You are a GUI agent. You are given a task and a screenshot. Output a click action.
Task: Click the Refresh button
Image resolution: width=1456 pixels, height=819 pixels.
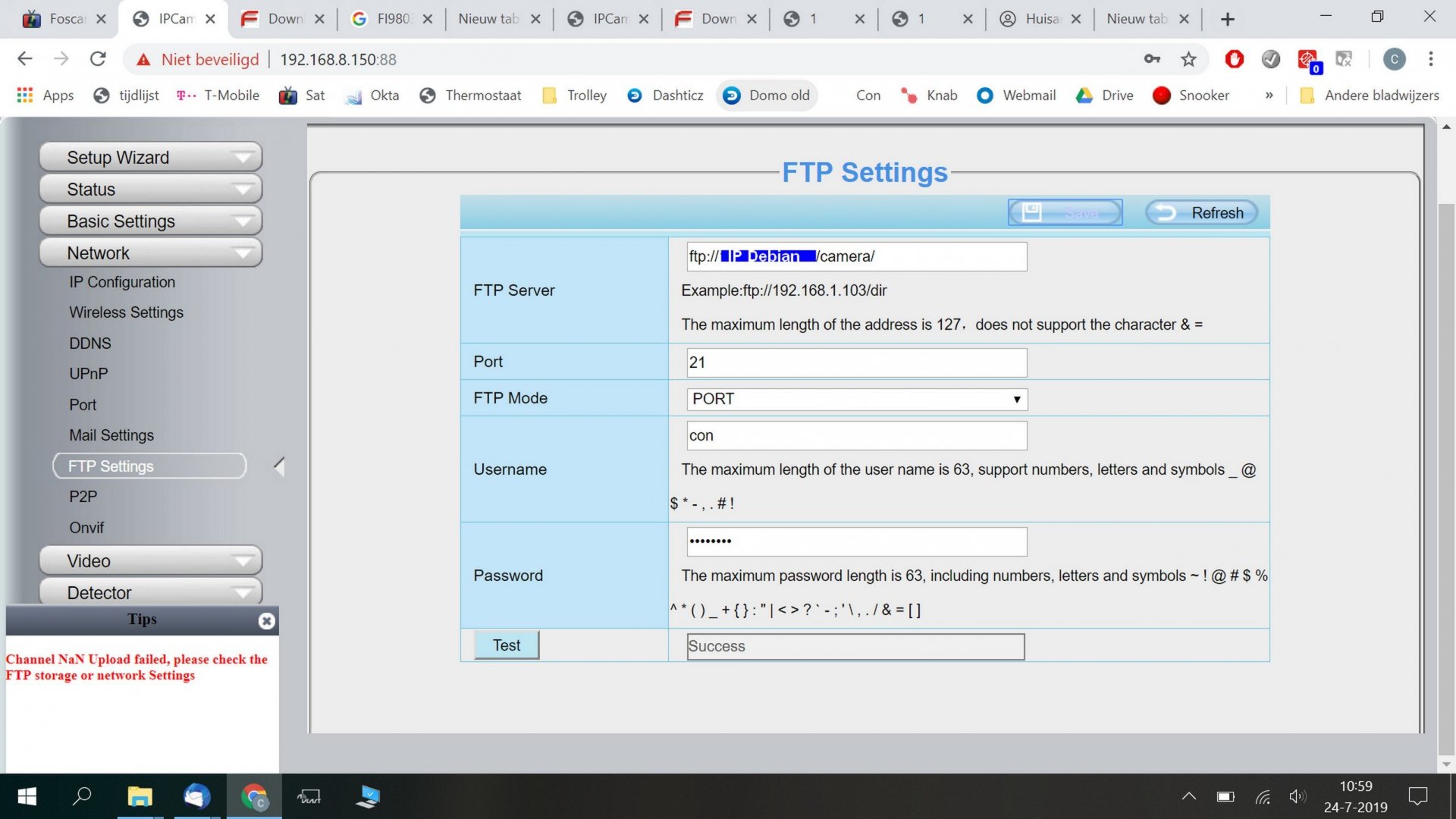point(1201,213)
